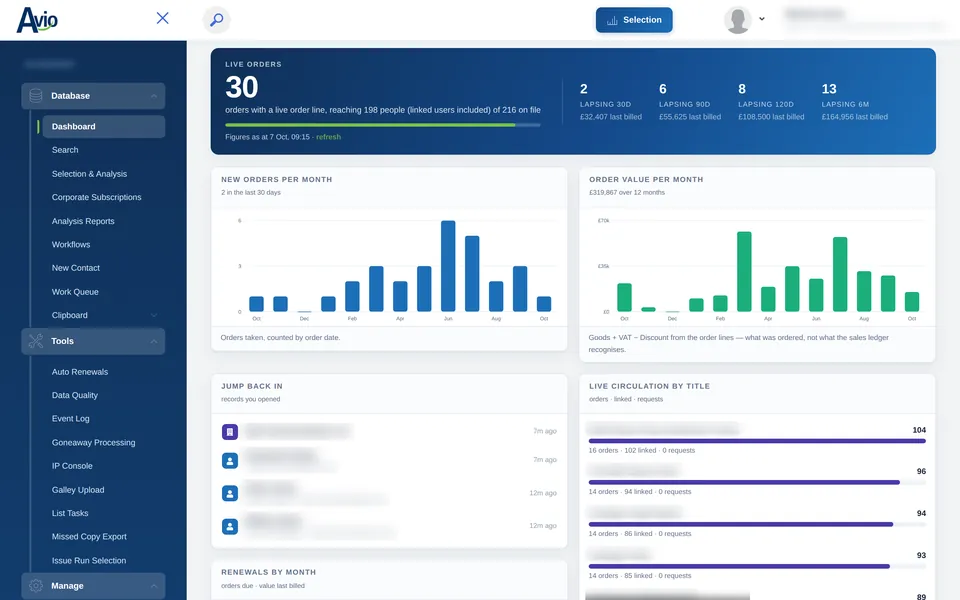Collapse the Tools section chevron
960x600 pixels.
click(x=154, y=342)
